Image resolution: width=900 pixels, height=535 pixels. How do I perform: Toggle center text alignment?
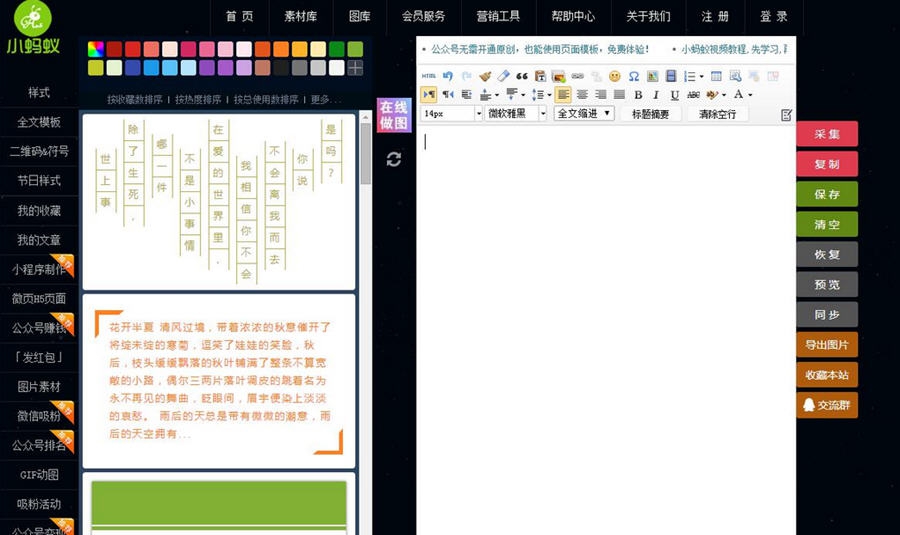tap(582, 95)
